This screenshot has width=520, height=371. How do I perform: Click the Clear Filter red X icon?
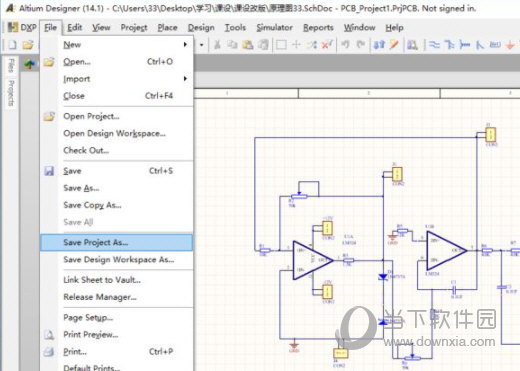click(x=327, y=45)
